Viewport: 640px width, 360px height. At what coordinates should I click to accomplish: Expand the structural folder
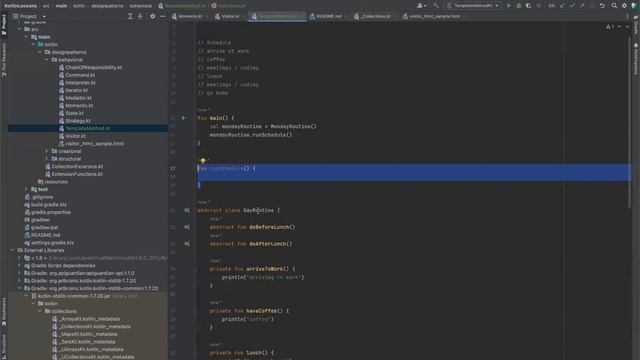47,159
